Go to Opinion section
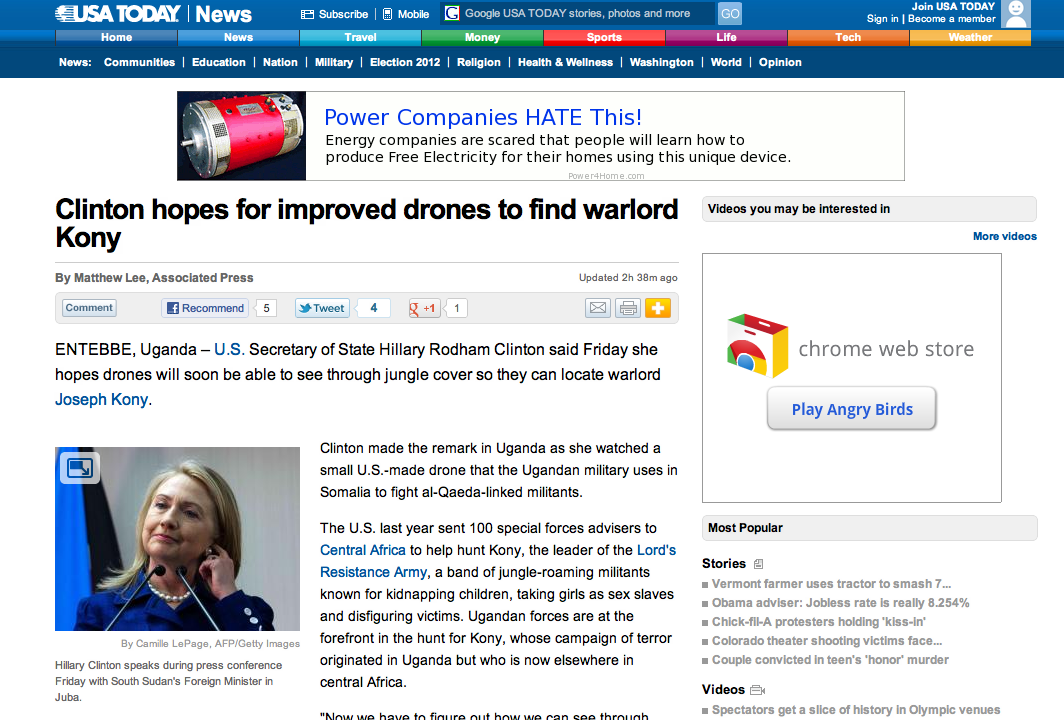 coord(780,62)
